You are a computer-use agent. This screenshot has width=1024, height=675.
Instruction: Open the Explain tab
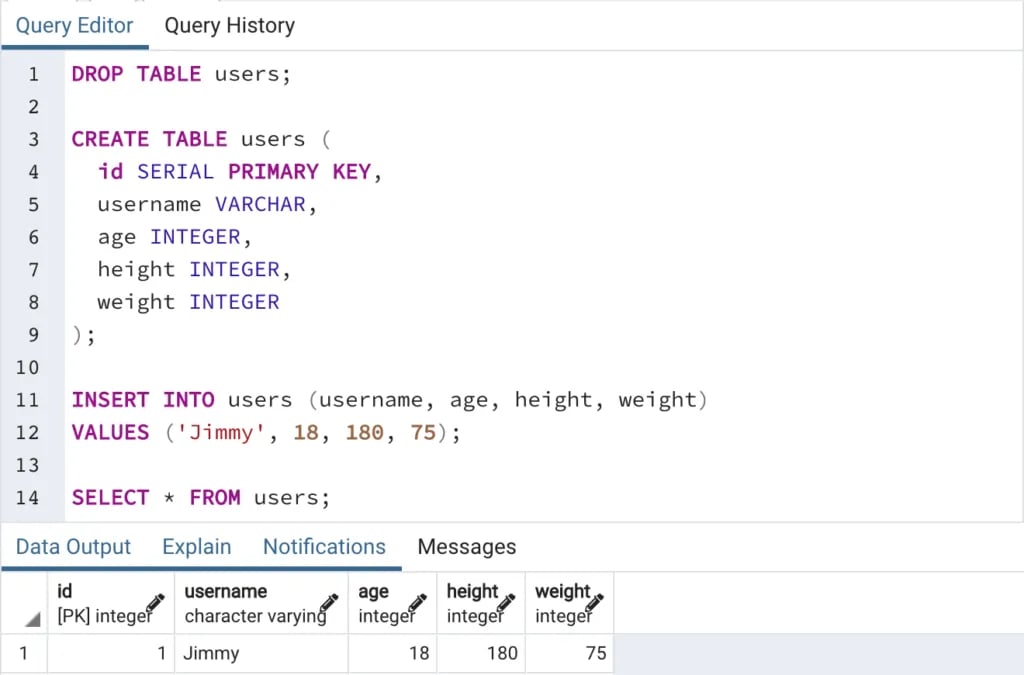click(x=197, y=546)
